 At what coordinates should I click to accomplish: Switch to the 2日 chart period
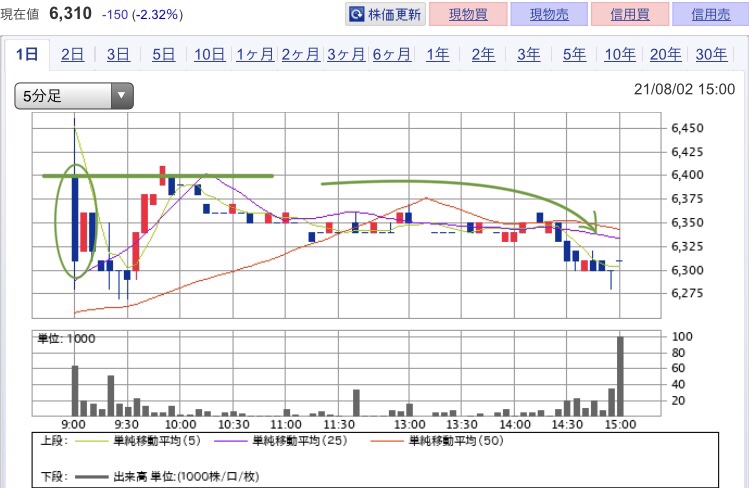tap(73, 54)
